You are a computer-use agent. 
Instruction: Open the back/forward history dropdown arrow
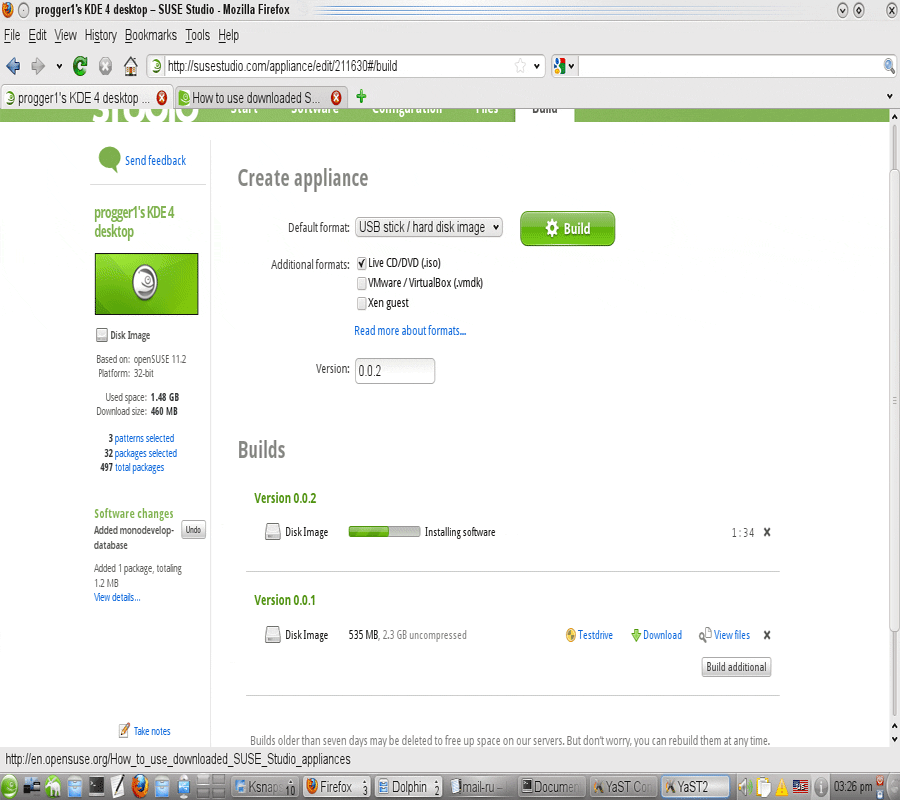pyautogui.click(x=59, y=66)
